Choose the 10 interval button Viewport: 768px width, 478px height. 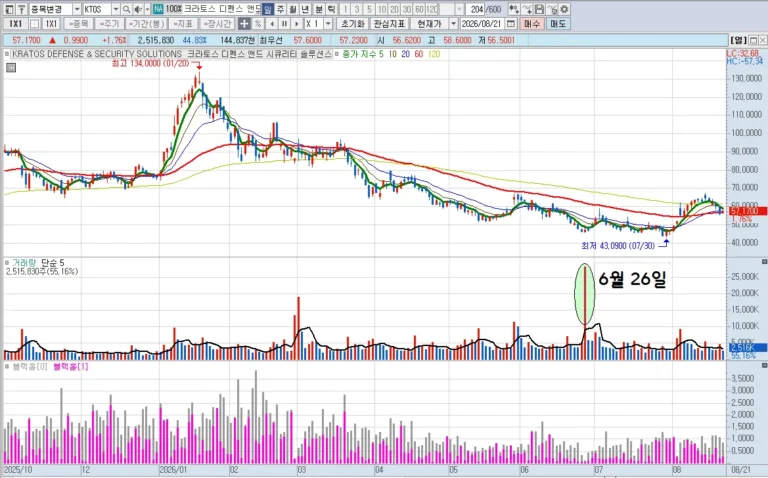pos(382,9)
